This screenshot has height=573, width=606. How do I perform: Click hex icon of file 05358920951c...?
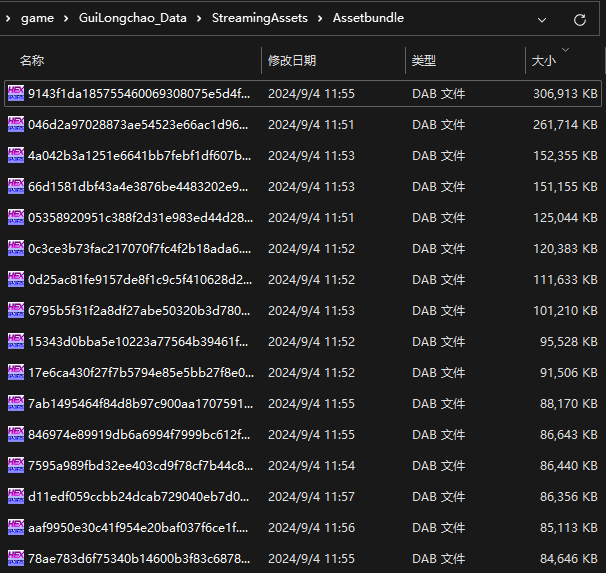[16, 218]
